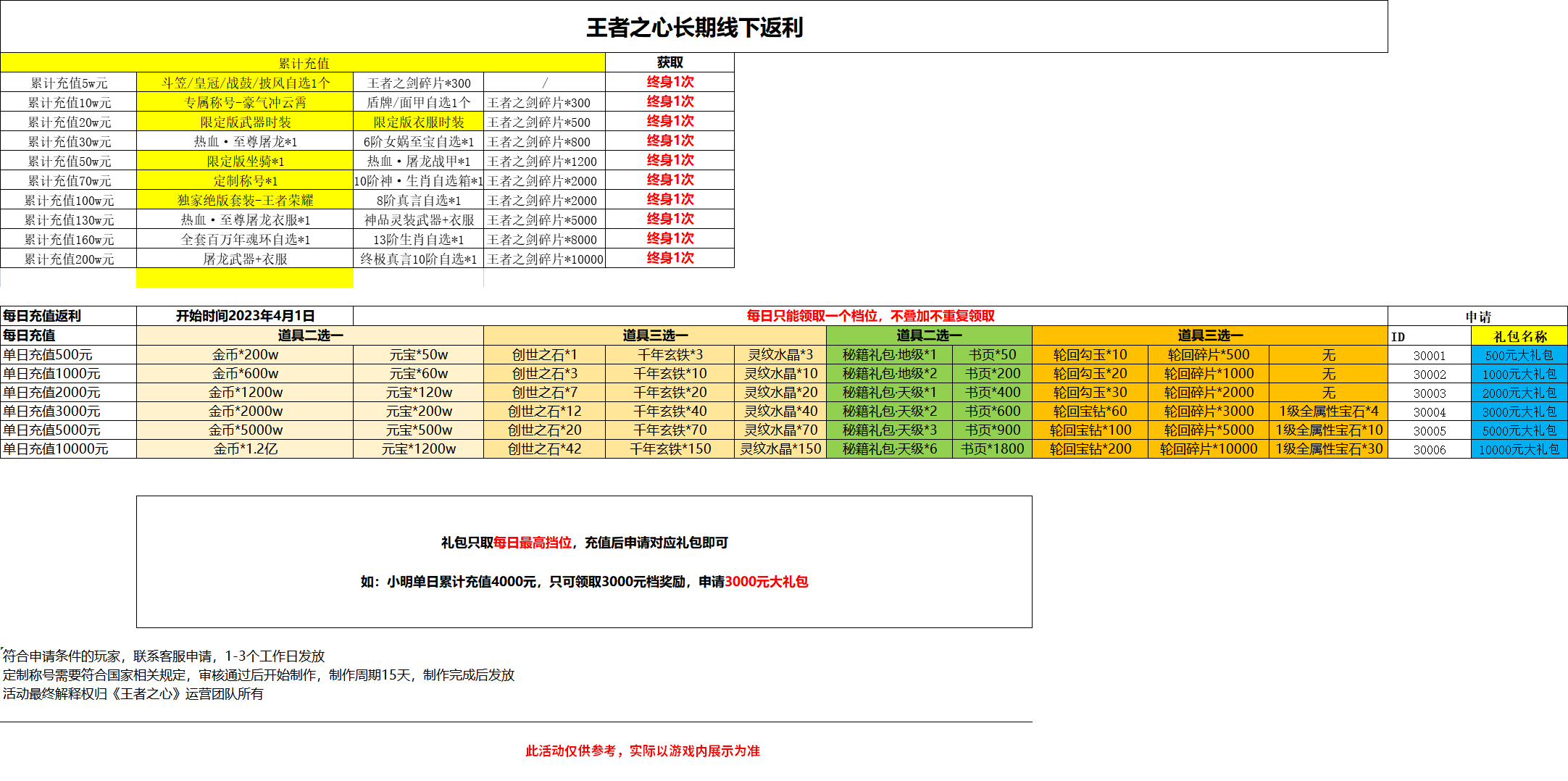
Task: Select cell 神品灵装武器+衣服
Action: point(419,220)
